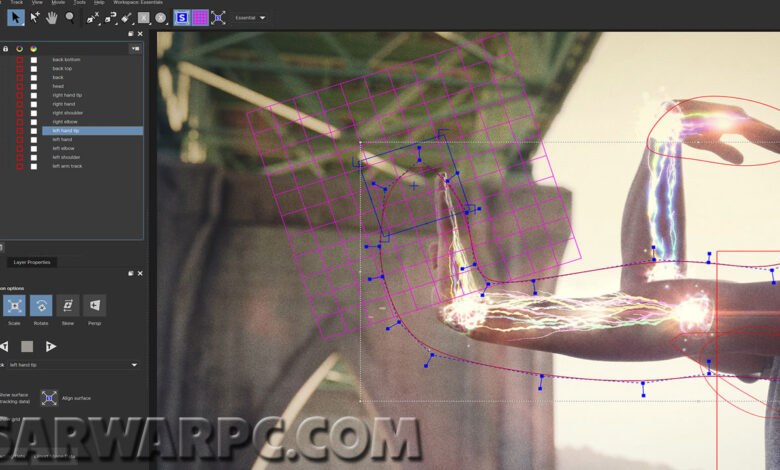Change matte color of back bottom layer

(34, 60)
